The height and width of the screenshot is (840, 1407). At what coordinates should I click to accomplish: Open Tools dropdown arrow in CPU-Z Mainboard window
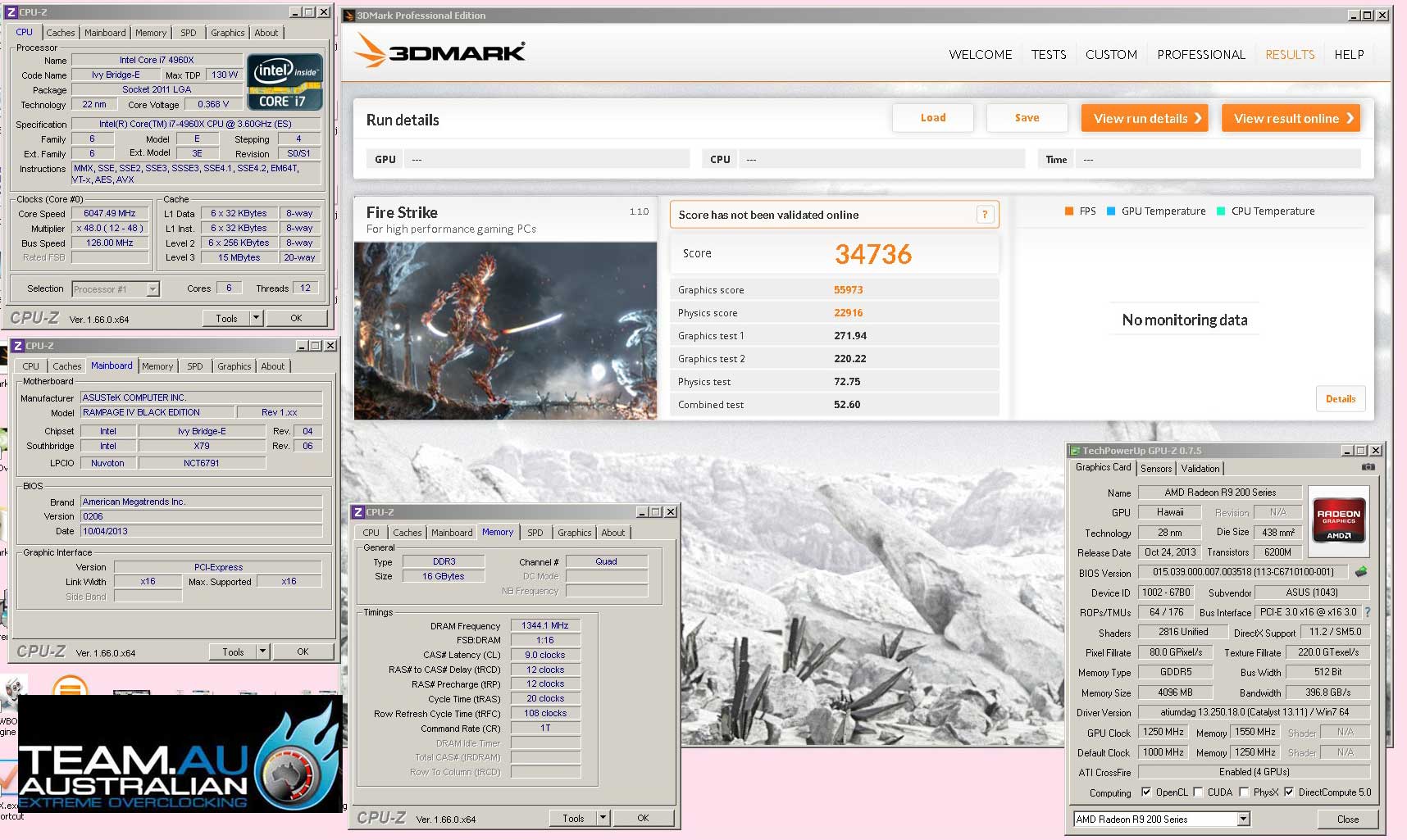(x=262, y=652)
